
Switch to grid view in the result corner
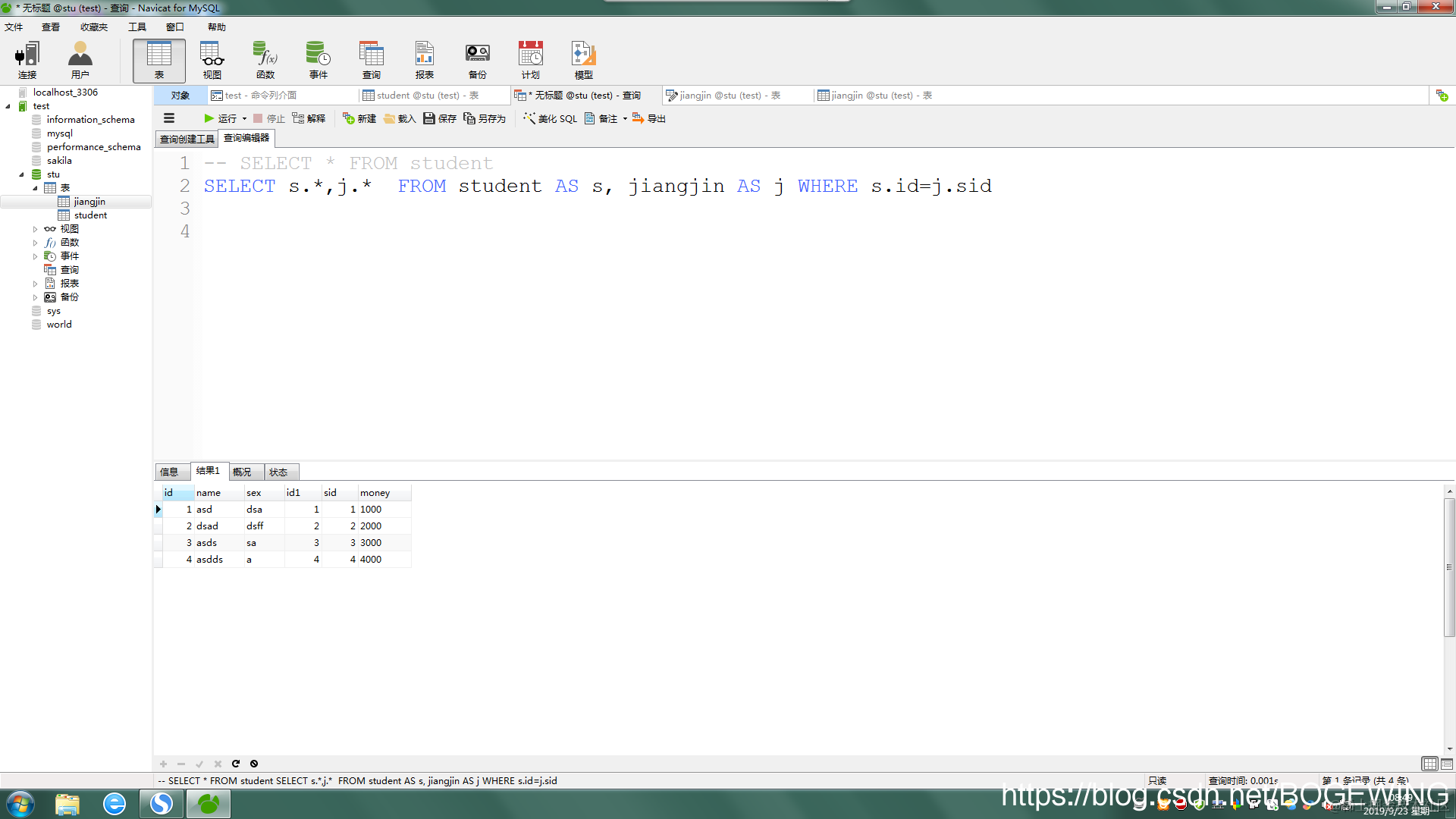[1429, 764]
